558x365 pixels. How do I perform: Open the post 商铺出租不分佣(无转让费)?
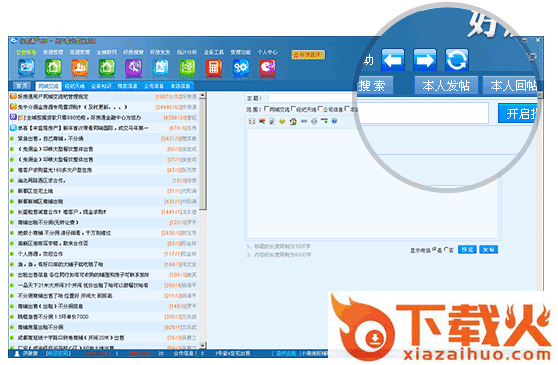click(48, 222)
